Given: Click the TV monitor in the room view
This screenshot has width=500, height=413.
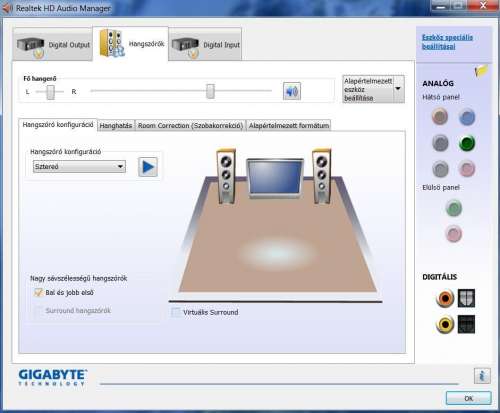Looking at the screenshot, I should tap(275, 178).
